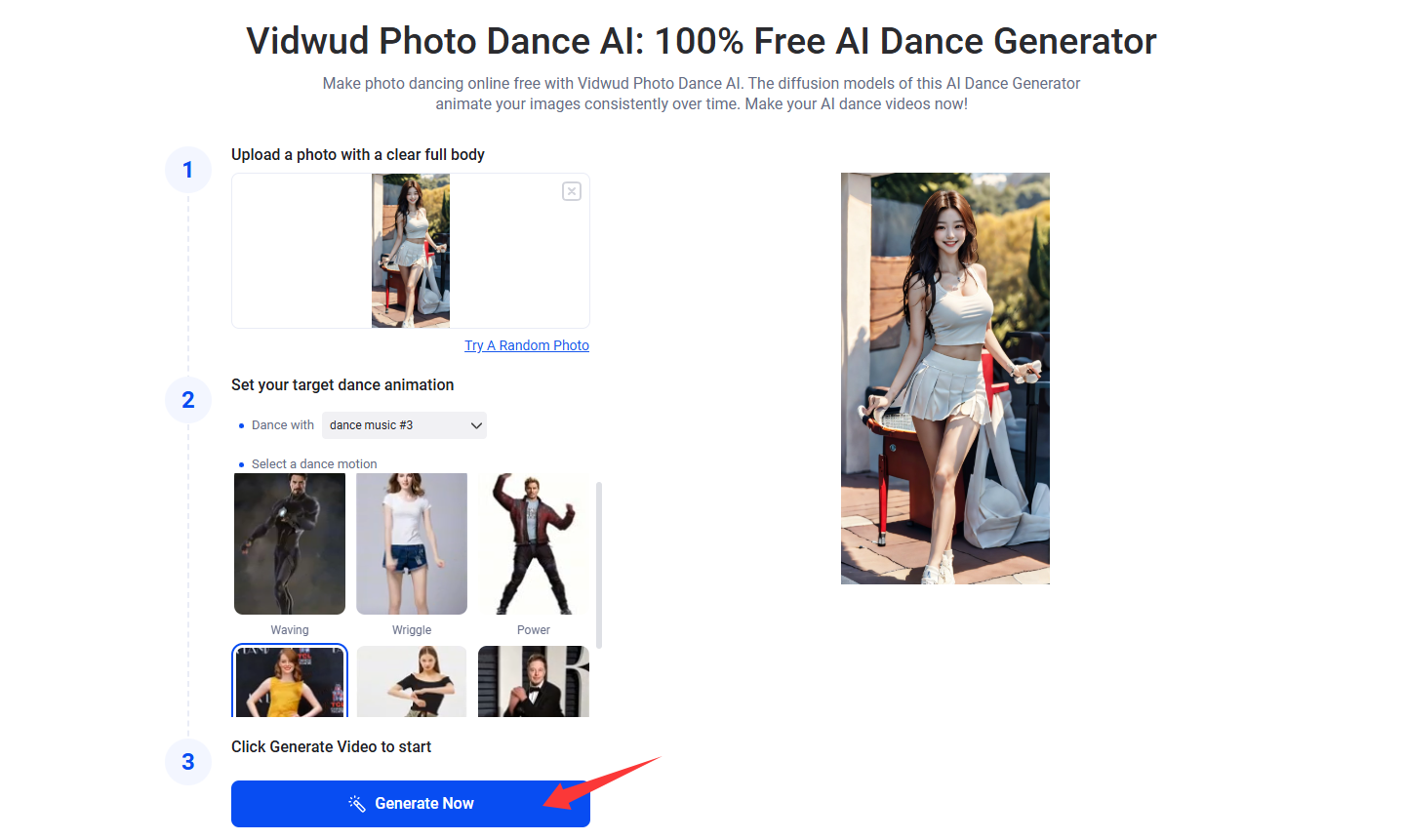Expand the music list via chevron arrow
The image size is (1405, 840).
[x=476, y=425]
